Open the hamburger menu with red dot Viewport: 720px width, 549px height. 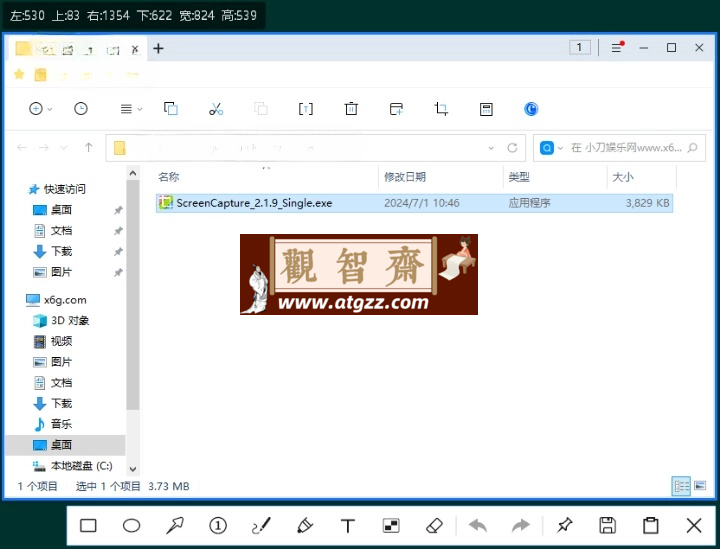point(618,47)
